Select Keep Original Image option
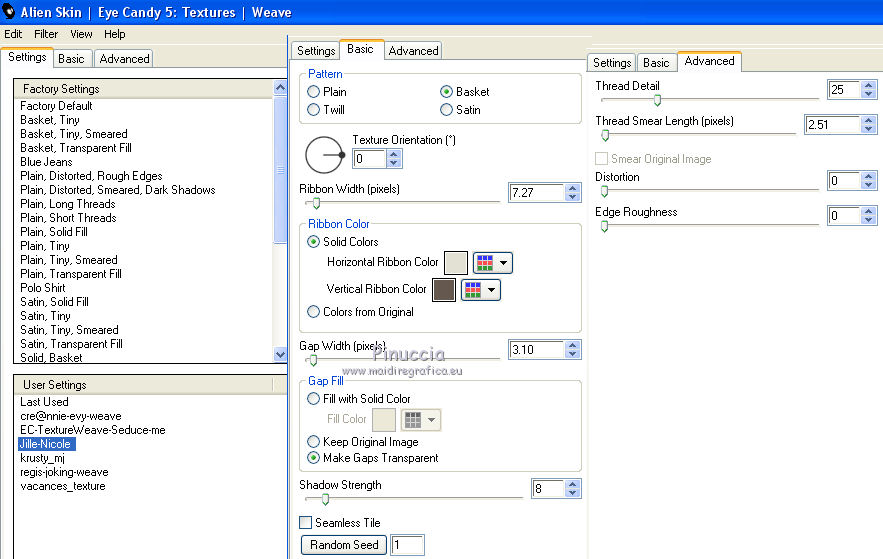The height and width of the screenshot is (559, 883). pyautogui.click(x=314, y=442)
